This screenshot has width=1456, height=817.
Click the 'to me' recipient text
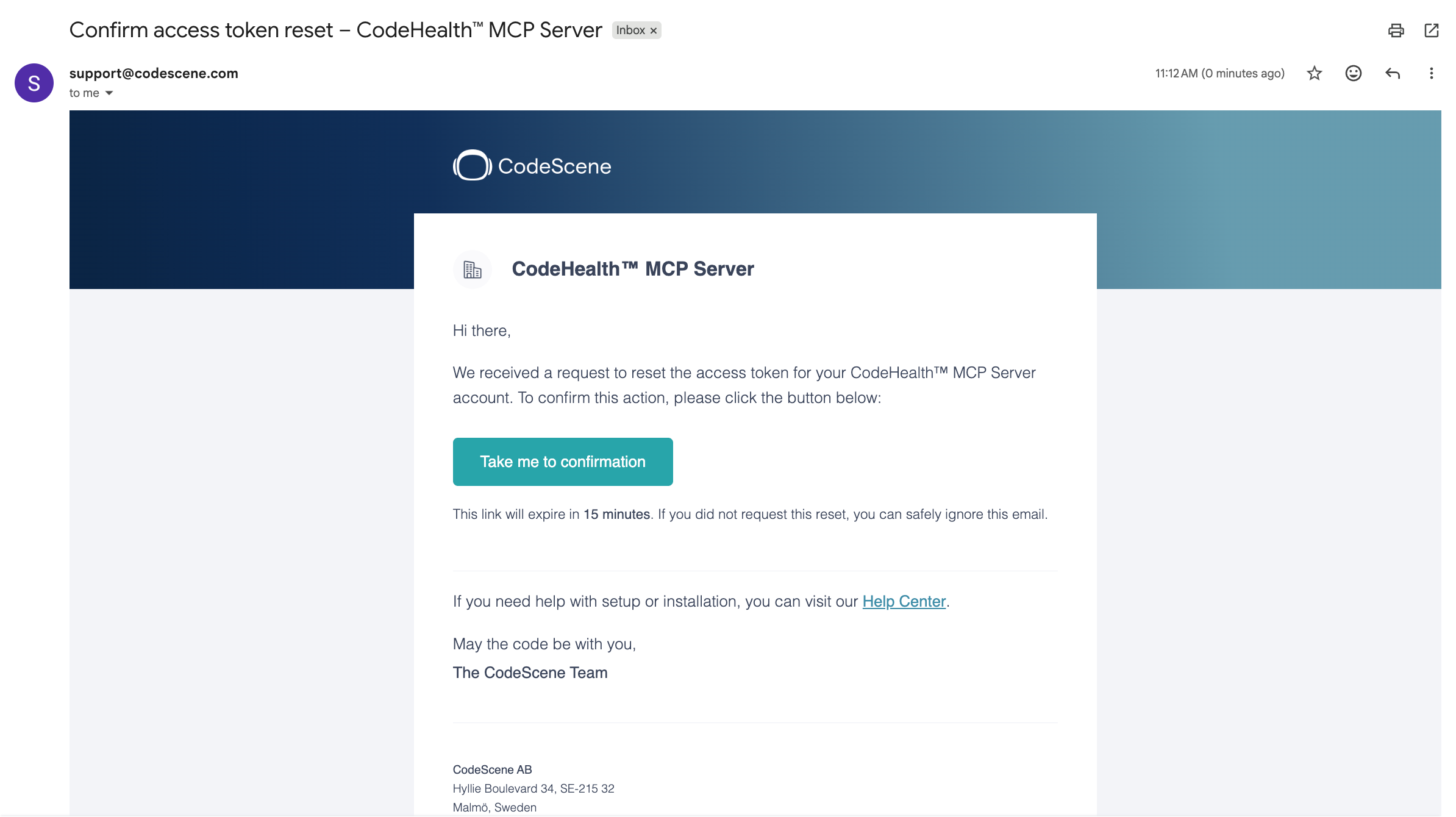84,93
